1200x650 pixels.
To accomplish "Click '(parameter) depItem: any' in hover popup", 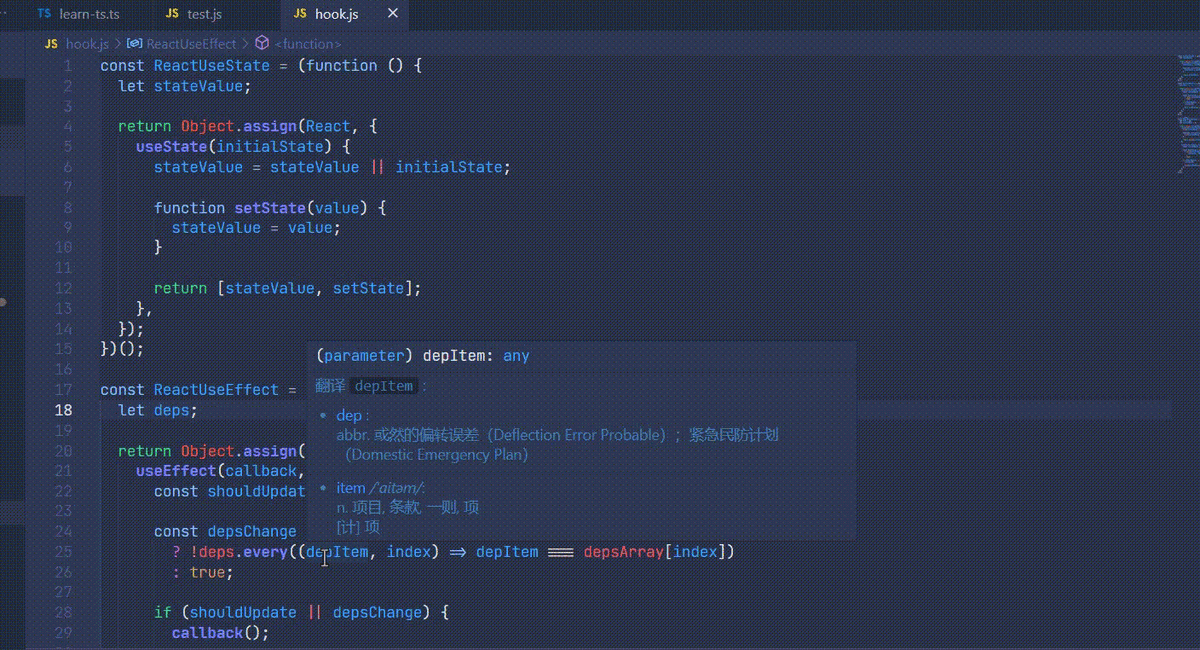I will (423, 356).
